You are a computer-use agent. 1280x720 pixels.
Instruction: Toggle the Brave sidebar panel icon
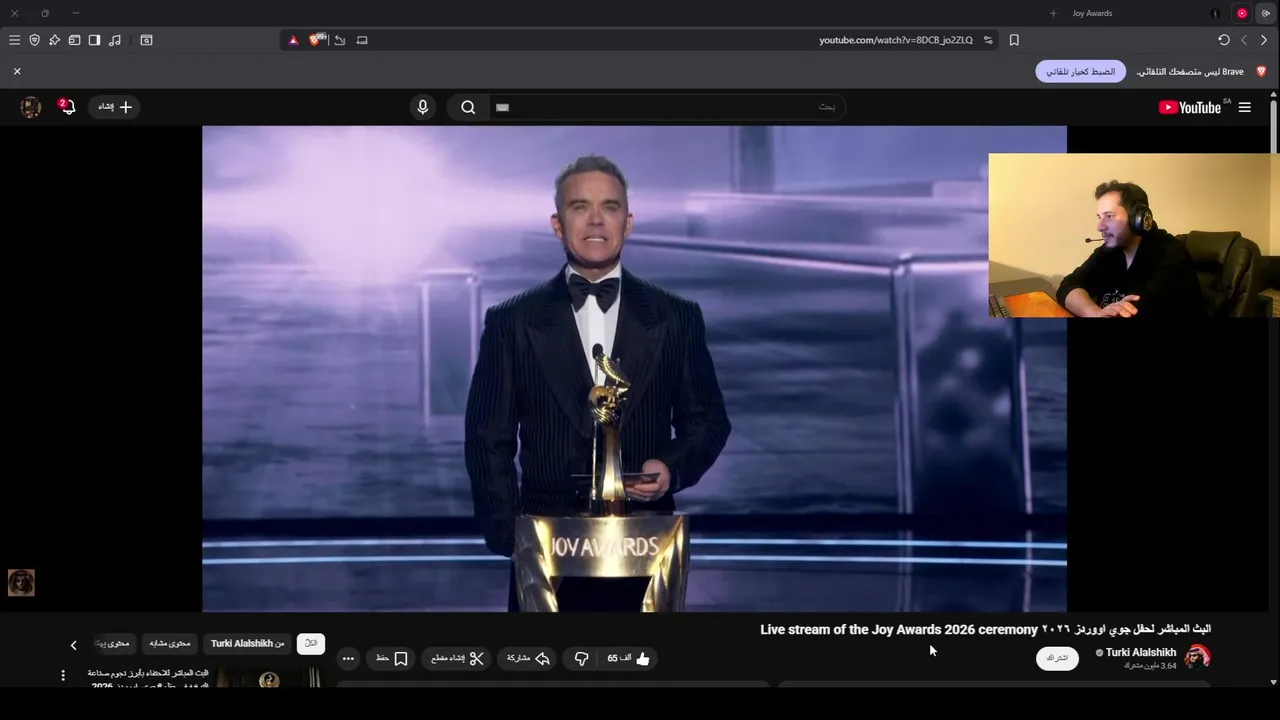pyautogui.click(x=94, y=40)
